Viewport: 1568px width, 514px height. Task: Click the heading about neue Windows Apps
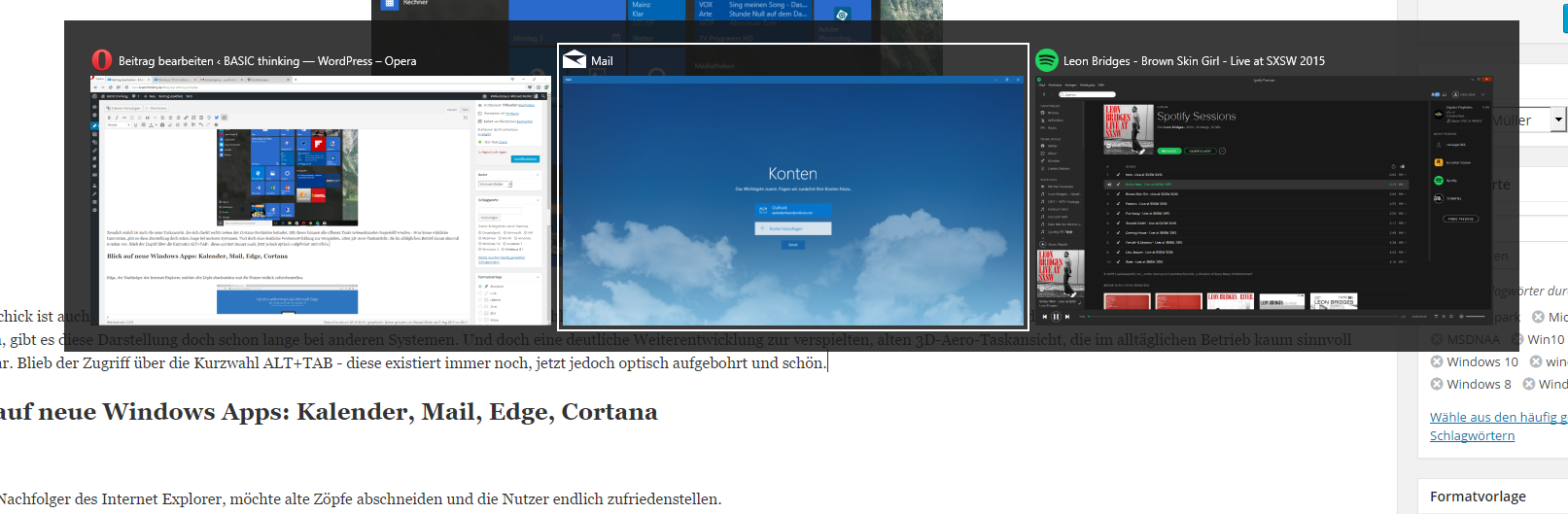331,412
